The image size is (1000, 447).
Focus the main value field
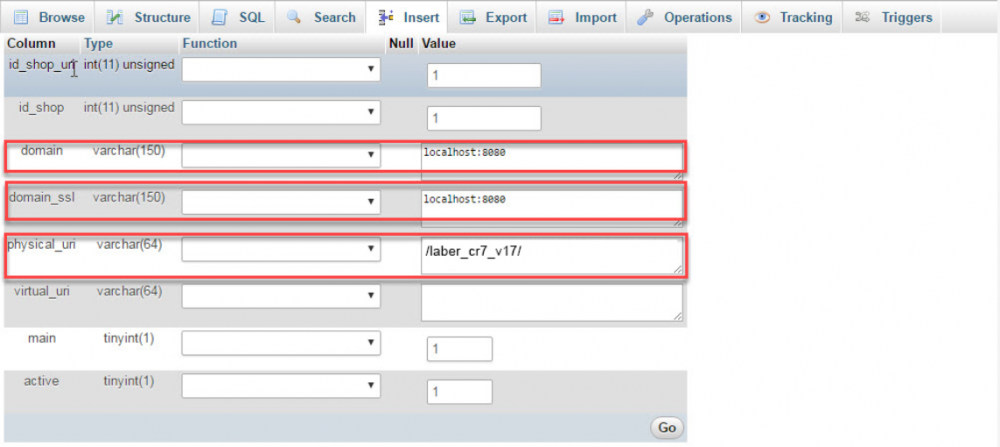(x=459, y=349)
